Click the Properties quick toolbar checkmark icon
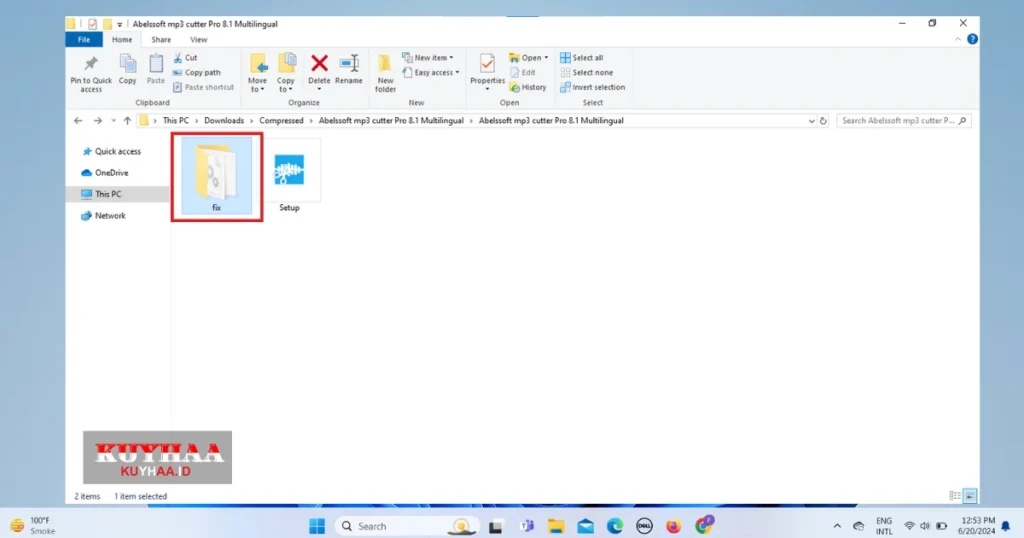 92,24
